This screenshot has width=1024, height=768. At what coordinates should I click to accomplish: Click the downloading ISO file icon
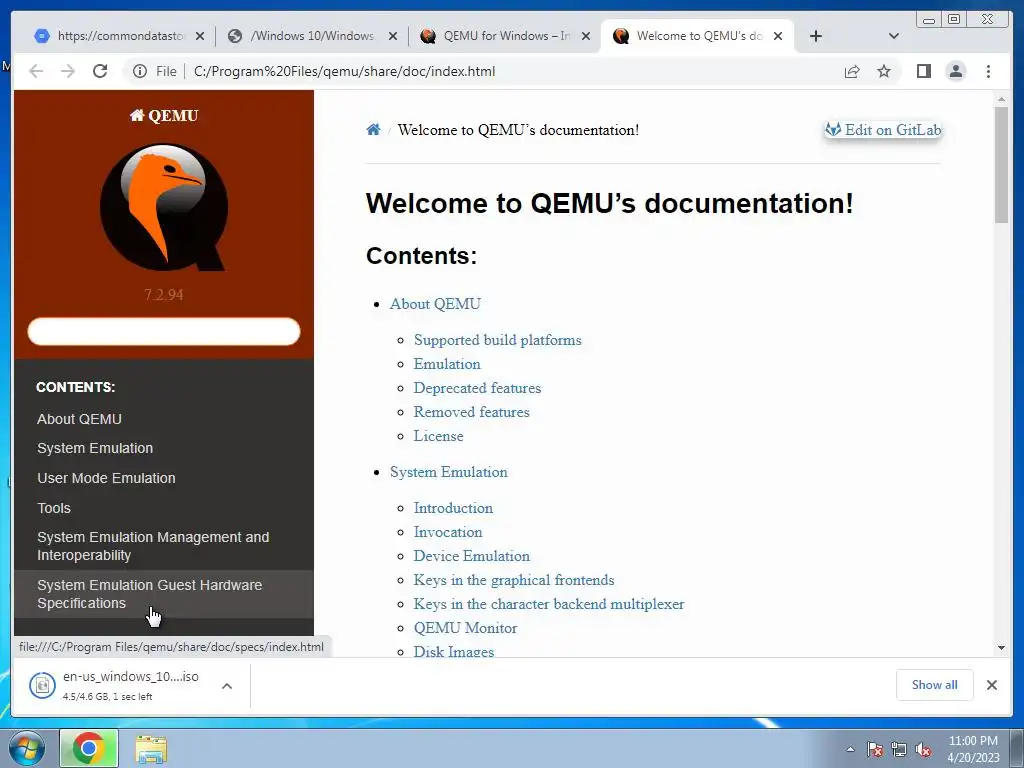point(42,685)
